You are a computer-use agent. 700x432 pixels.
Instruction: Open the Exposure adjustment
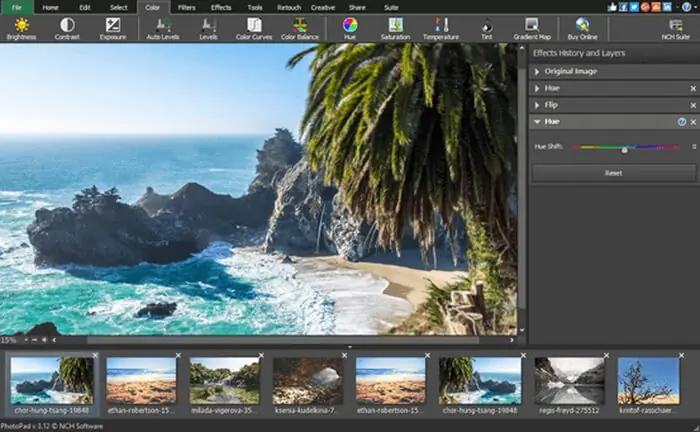tap(113, 24)
